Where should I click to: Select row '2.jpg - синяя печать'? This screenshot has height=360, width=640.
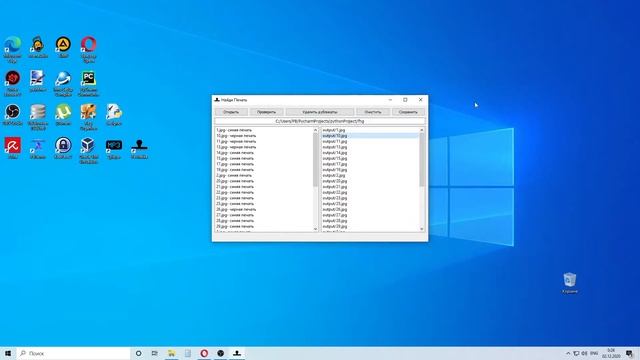coord(264,176)
